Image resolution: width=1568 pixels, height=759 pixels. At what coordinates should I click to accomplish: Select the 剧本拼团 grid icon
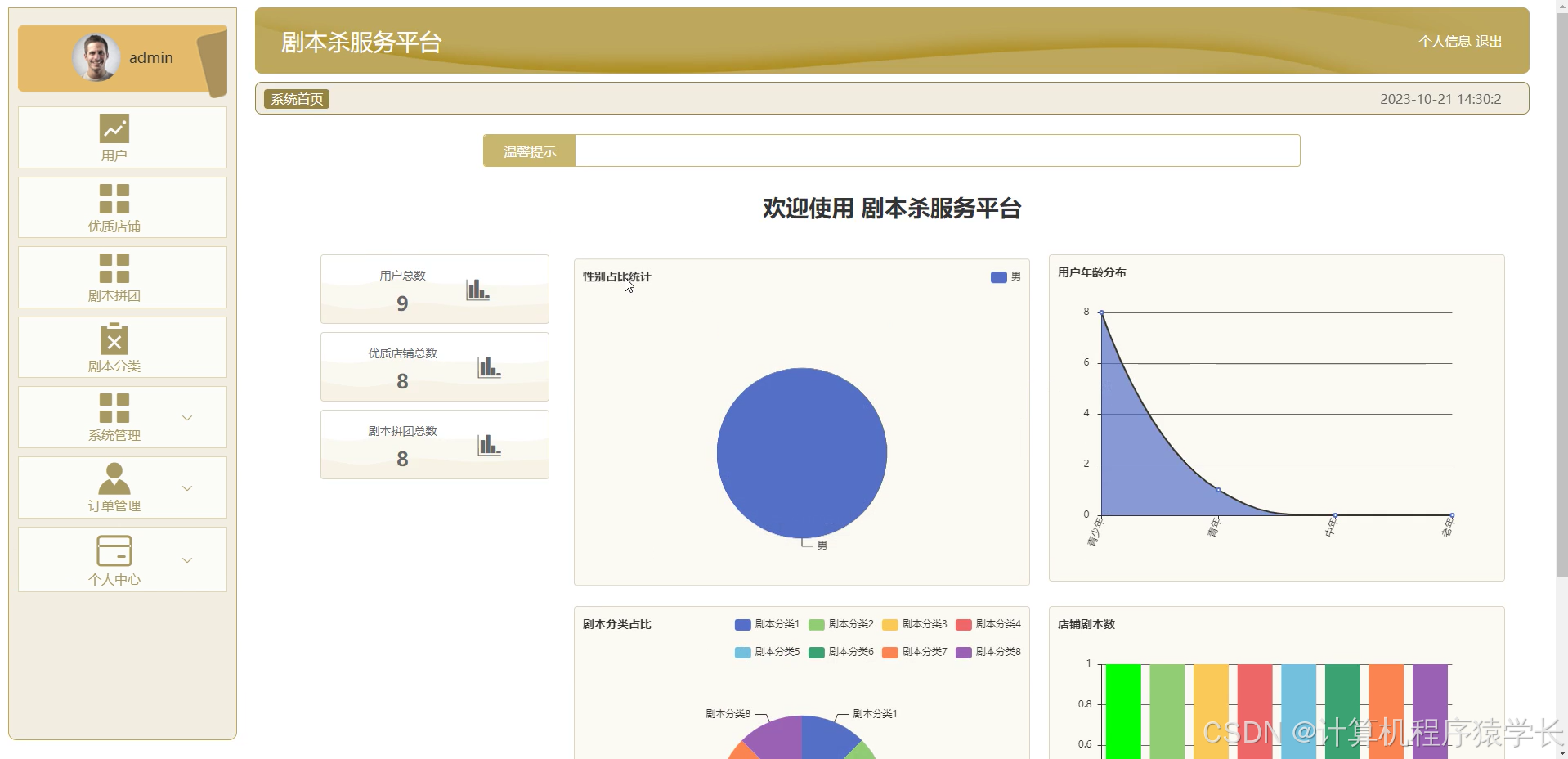tap(114, 268)
